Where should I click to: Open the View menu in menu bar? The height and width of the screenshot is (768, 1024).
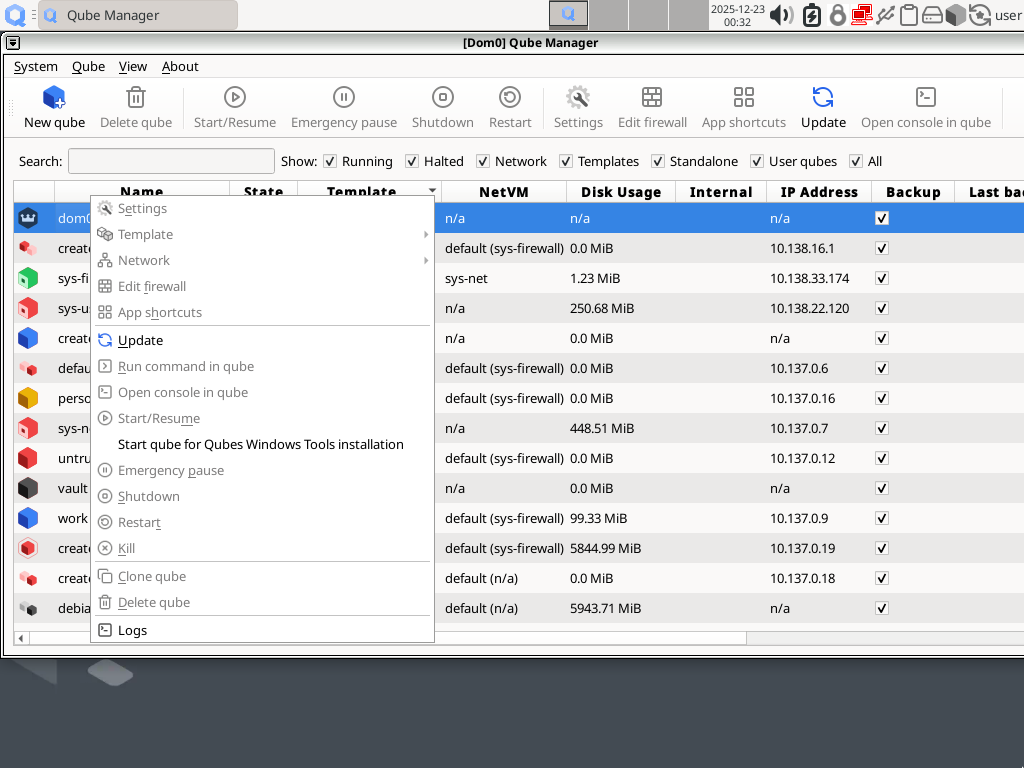[x=133, y=66]
